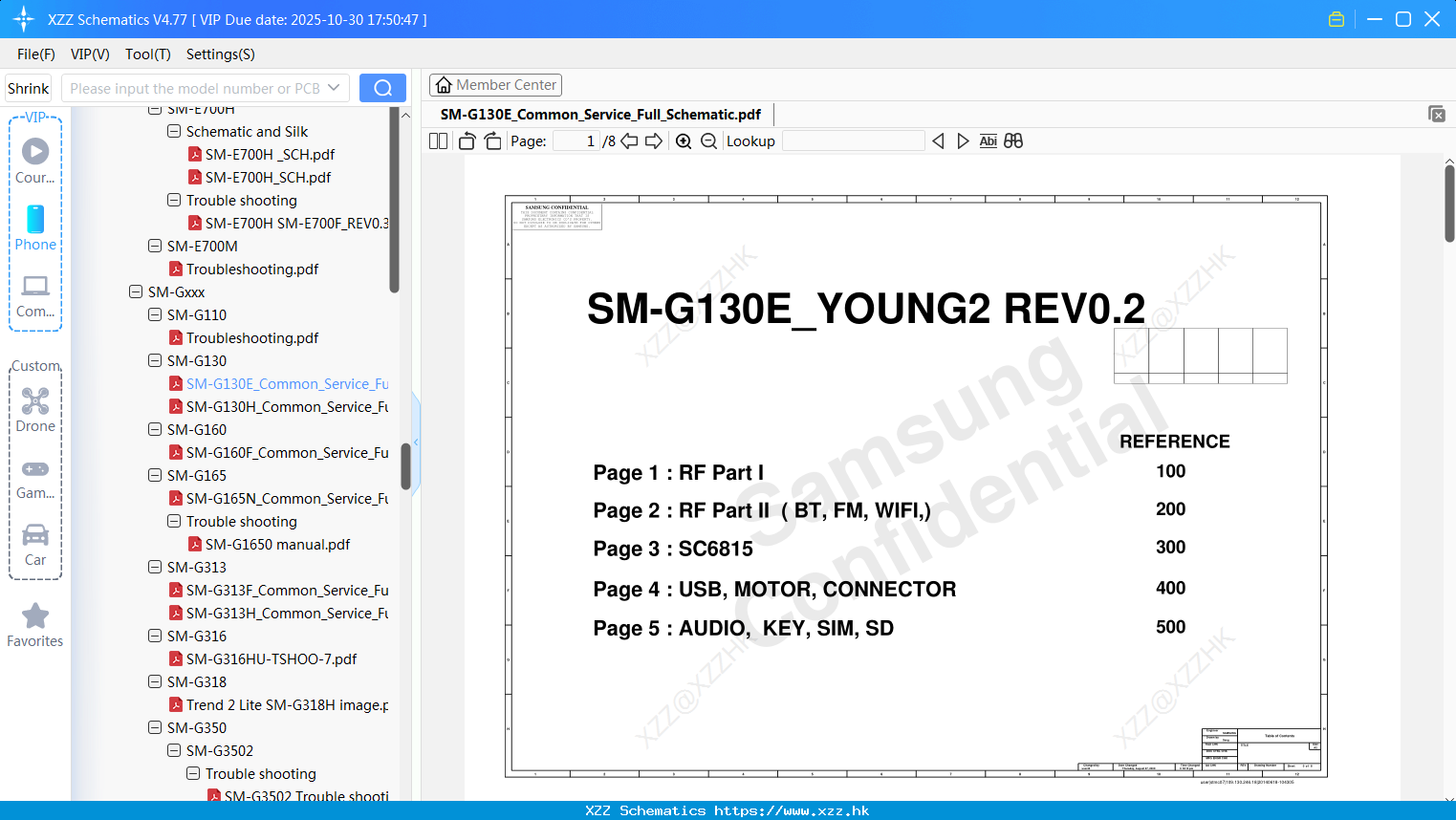Open the Drone category icon
This screenshot has height=820, width=1456.
tap(35, 410)
